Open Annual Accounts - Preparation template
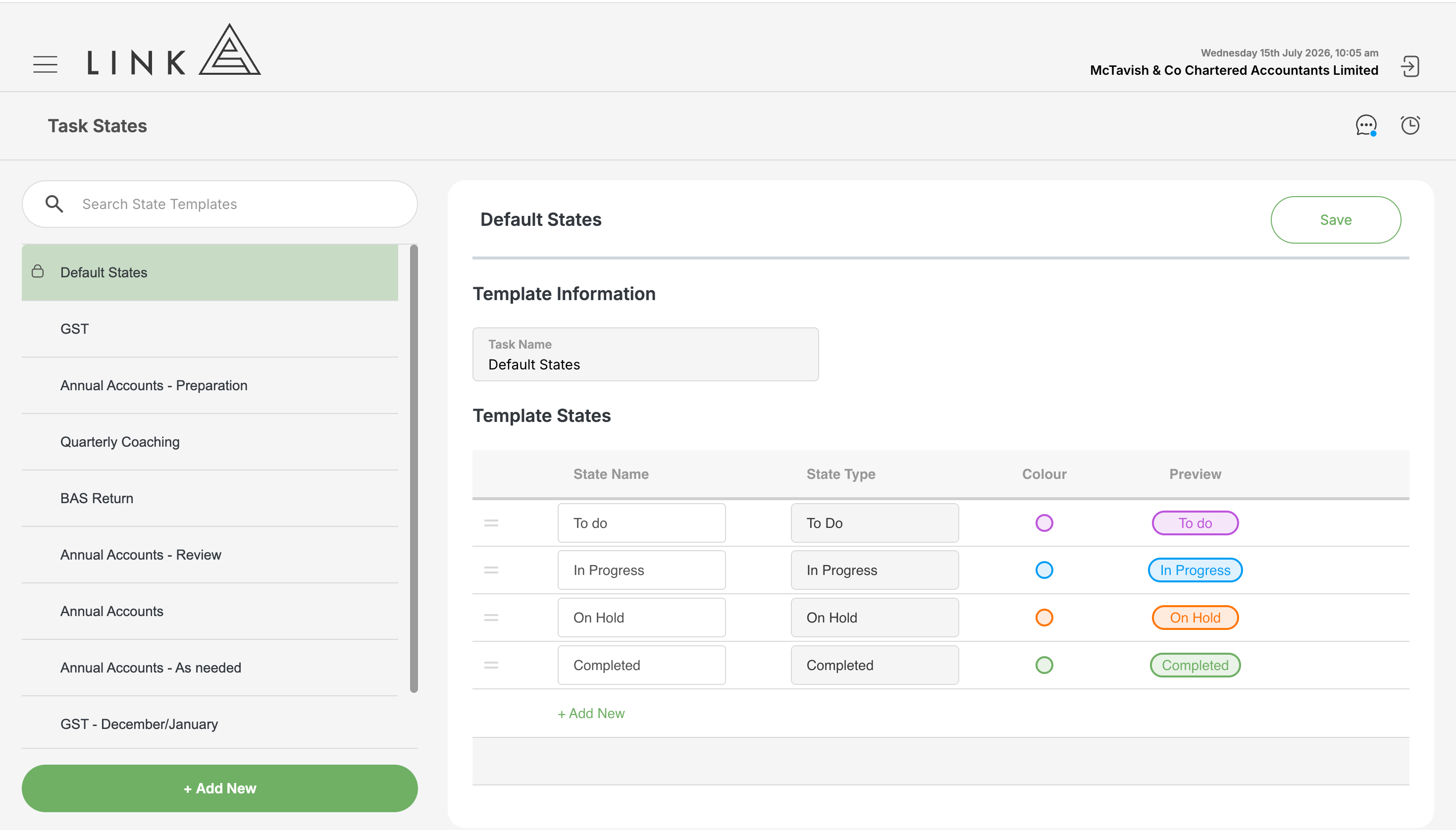 (210, 385)
